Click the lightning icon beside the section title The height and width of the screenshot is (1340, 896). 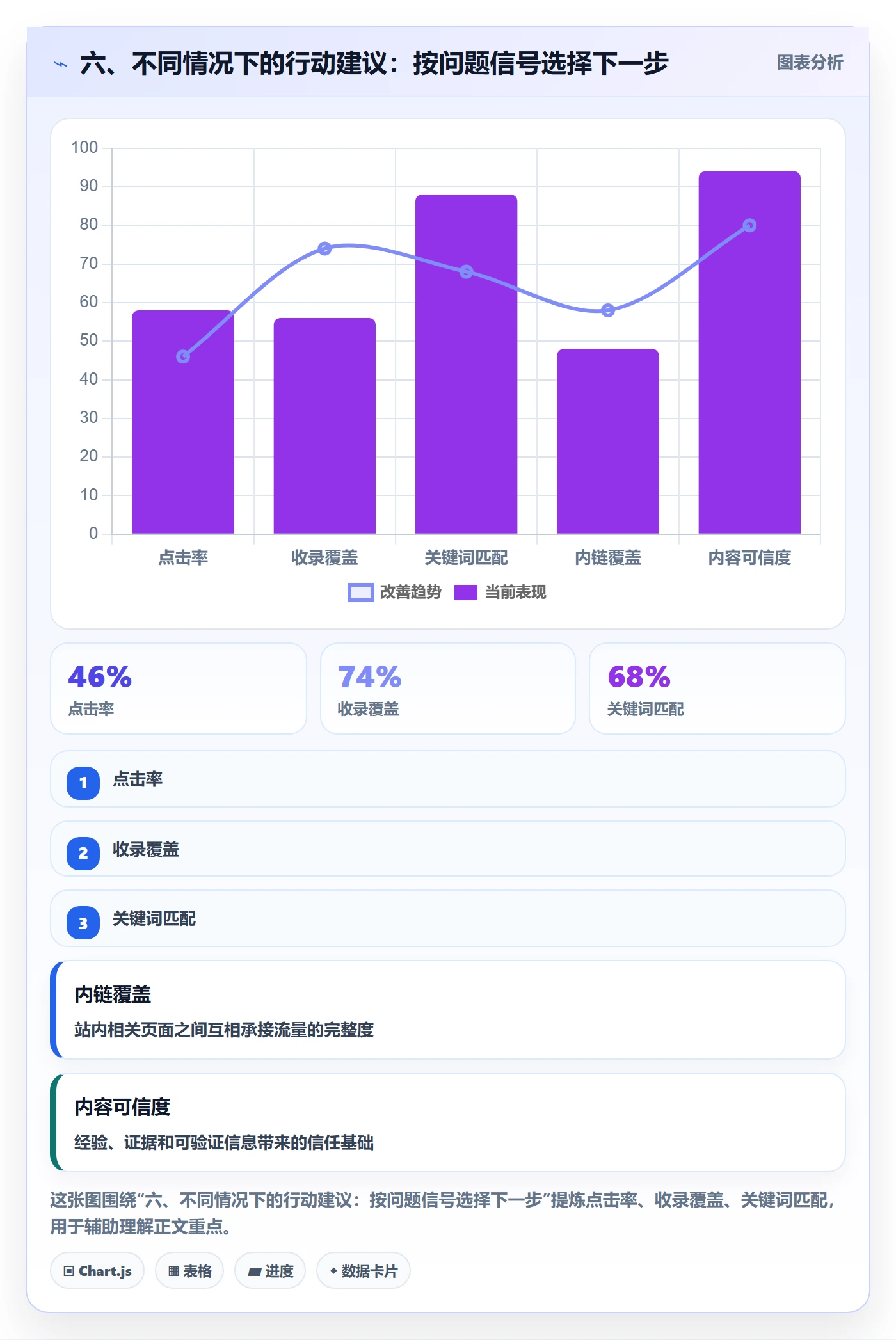coord(61,64)
